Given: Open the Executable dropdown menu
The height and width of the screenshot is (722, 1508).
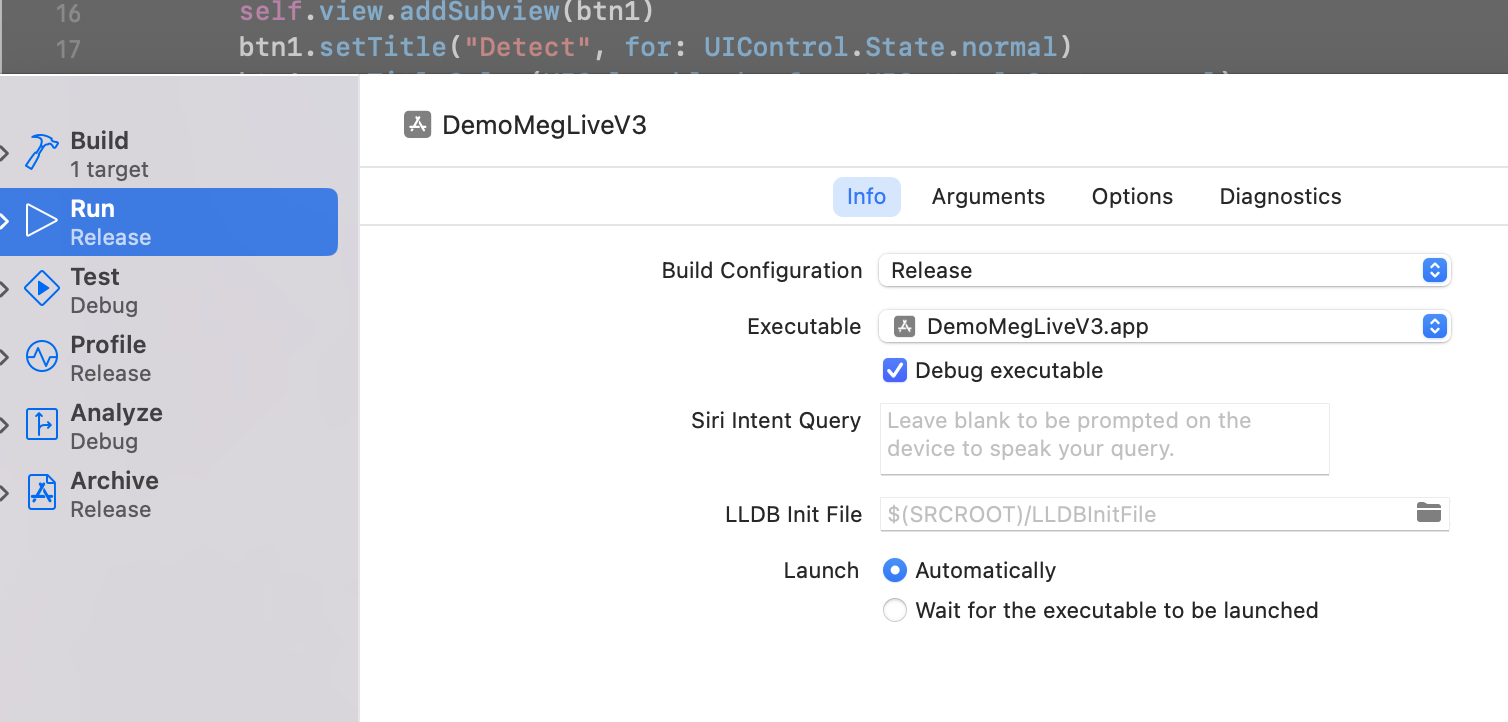Looking at the screenshot, I should click(x=1164, y=326).
